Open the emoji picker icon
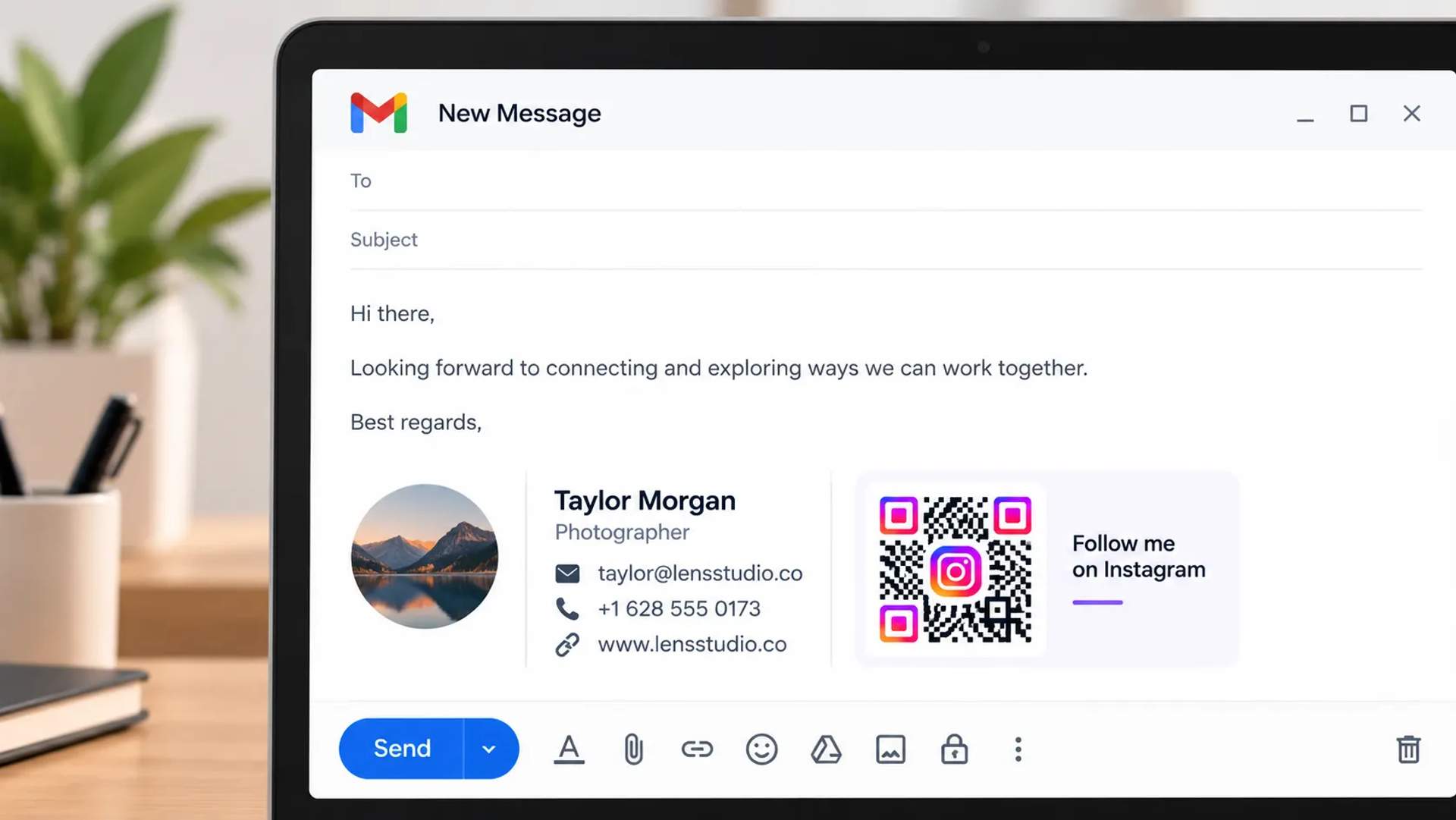The height and width of the screenshot is (820, 1456). [761, 749]
